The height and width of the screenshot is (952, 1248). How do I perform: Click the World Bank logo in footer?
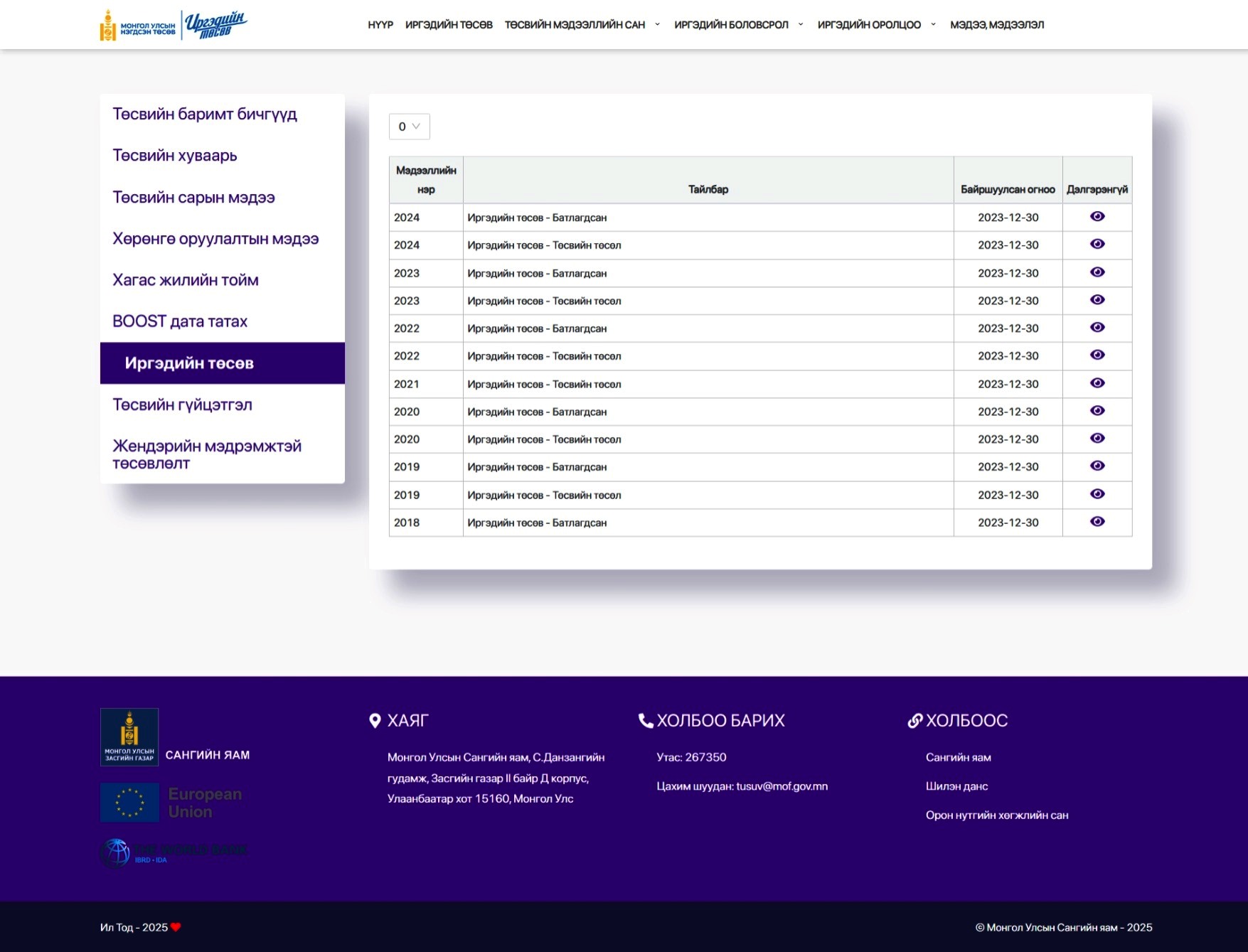tap(174, 852)
